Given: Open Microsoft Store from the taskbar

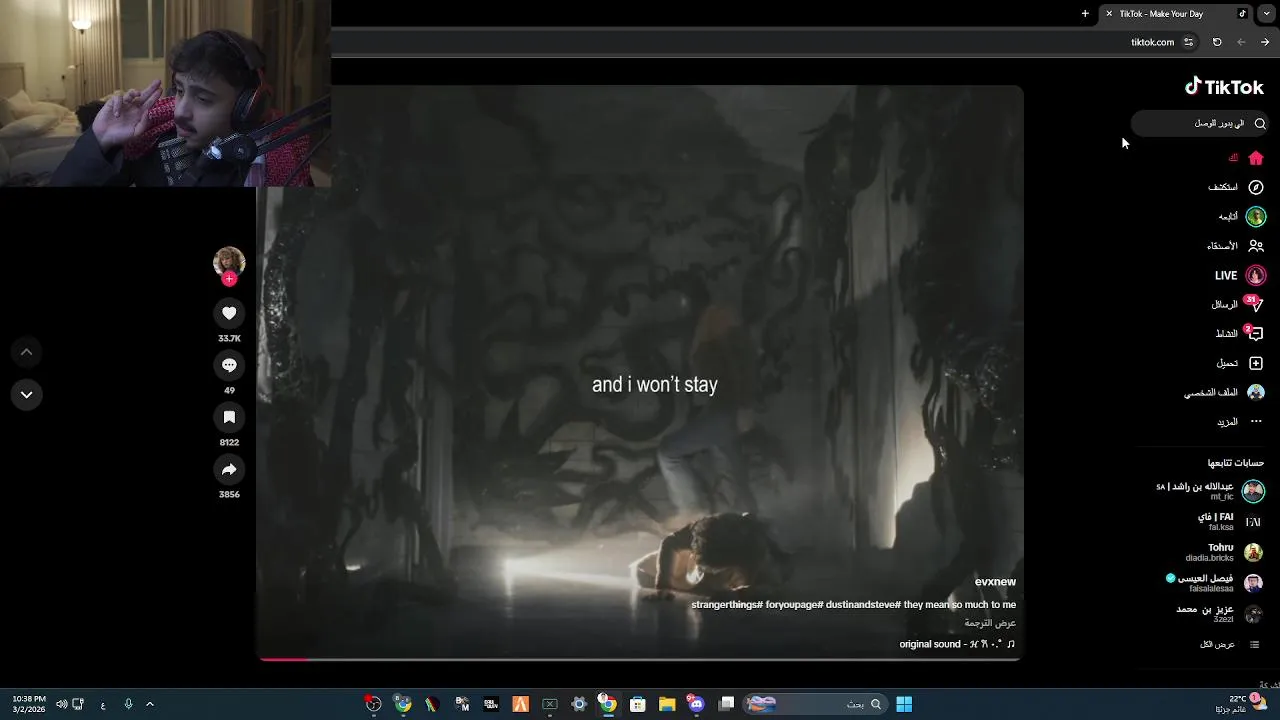Looking at the screenshot, I should [x=638, y=704].
